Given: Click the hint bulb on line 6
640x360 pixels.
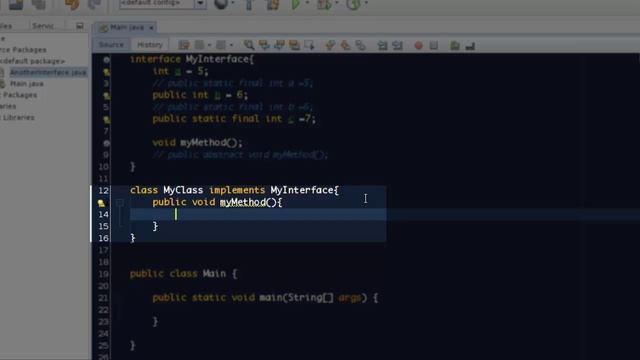Looking at the screenshot, I should [x=106, y=120].
